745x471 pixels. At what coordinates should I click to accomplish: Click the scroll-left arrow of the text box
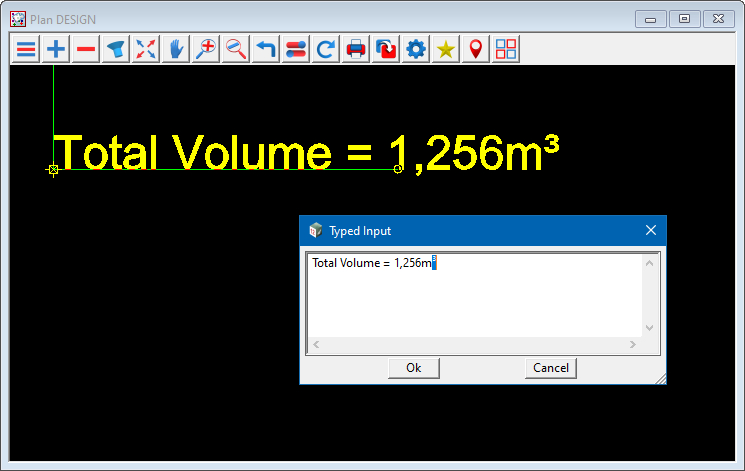pyautogui.click(x=316, y=345)
